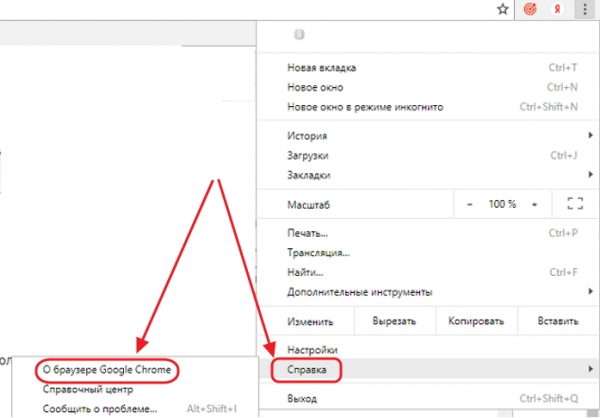Viewport: 600px width, 418px height.
Task: Open Загрузки from the menu
Action: [308, 155]
